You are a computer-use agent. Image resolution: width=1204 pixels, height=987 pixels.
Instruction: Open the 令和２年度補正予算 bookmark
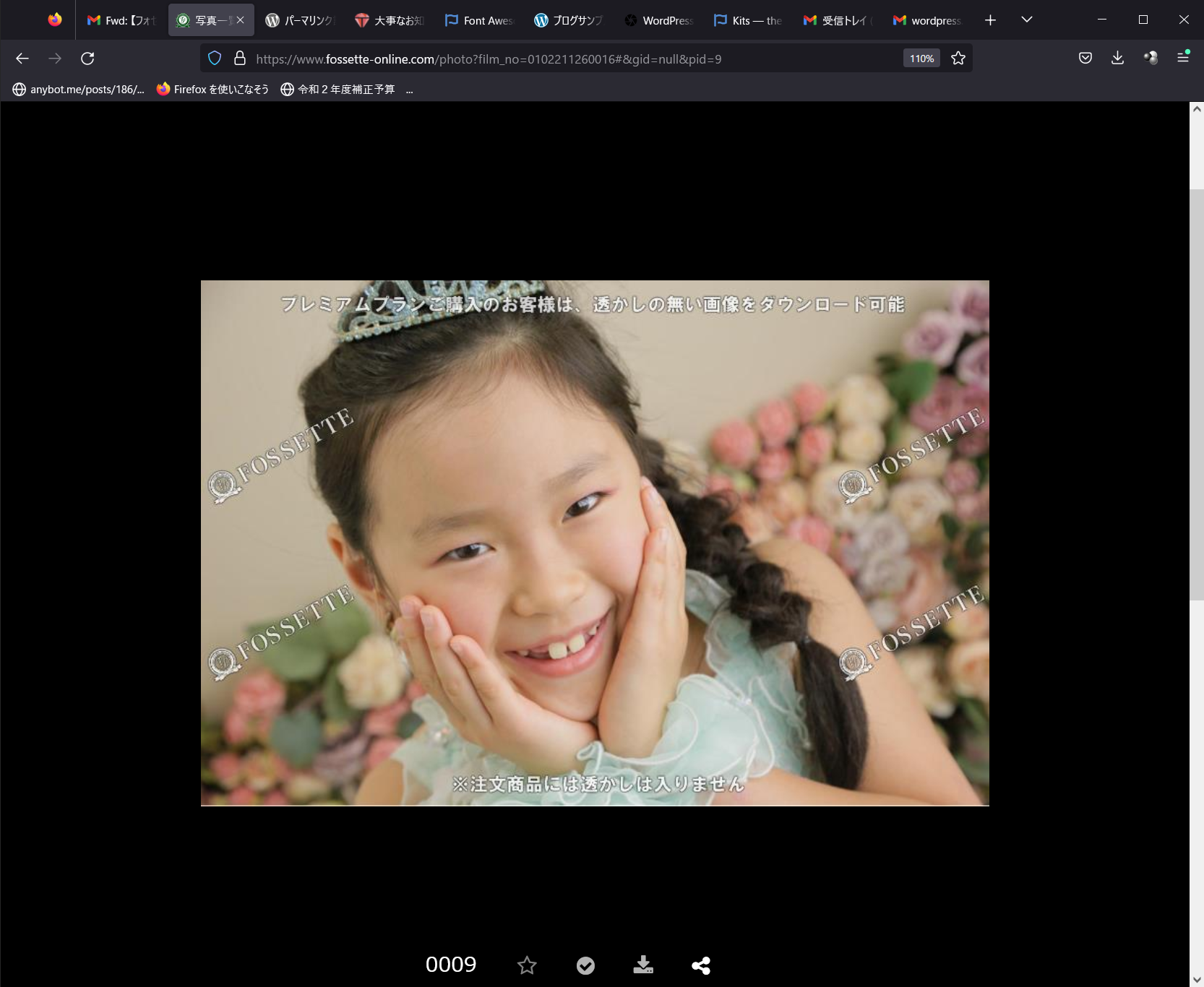[337, 90]
